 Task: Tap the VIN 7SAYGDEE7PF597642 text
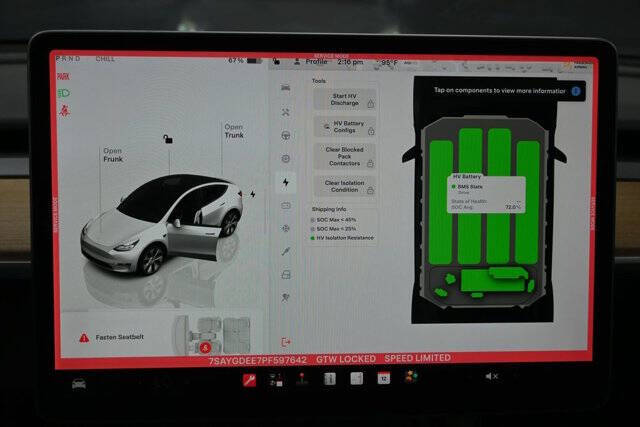[x=258, y=360]
